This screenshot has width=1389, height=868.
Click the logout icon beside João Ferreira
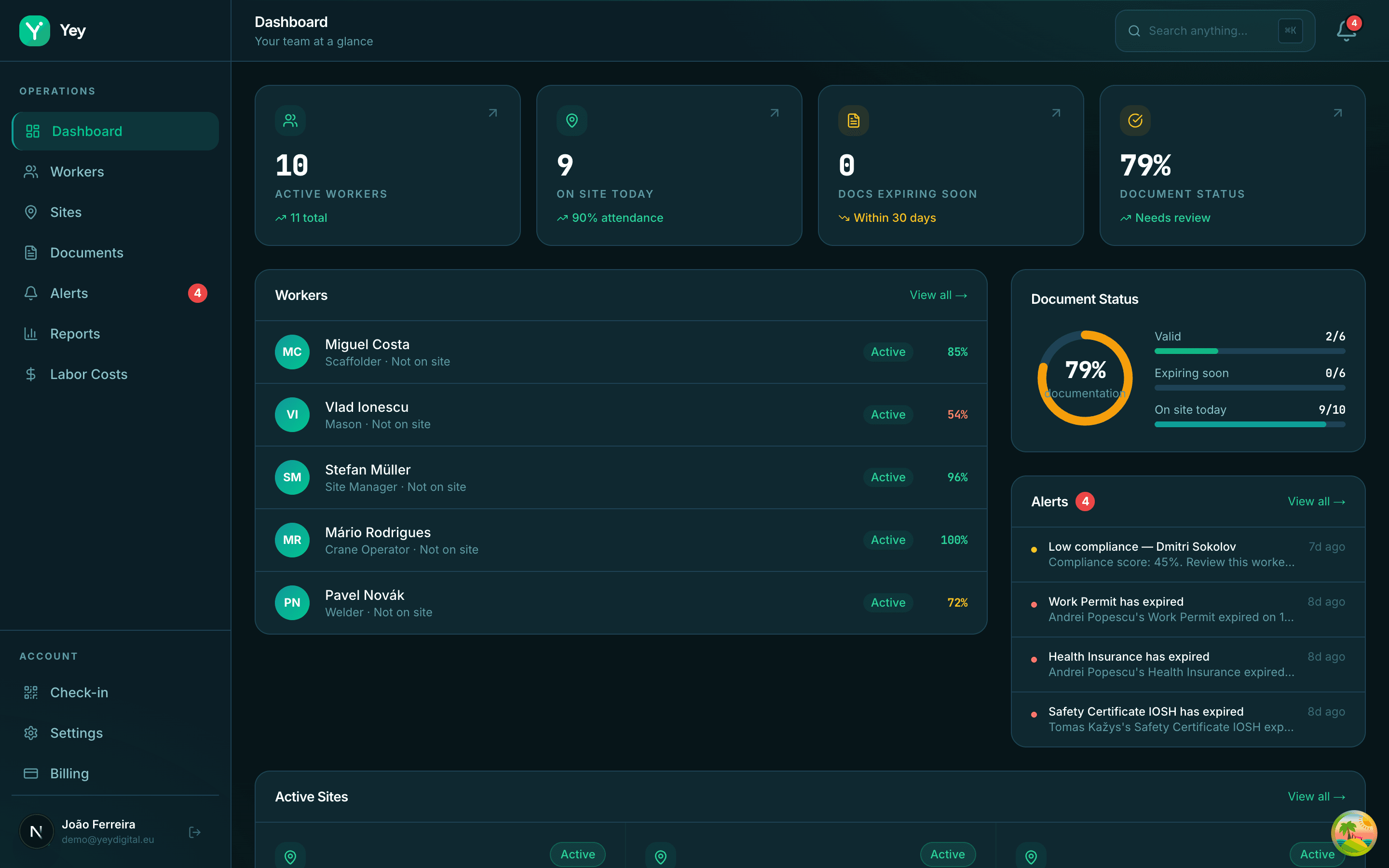coord(194,832)
